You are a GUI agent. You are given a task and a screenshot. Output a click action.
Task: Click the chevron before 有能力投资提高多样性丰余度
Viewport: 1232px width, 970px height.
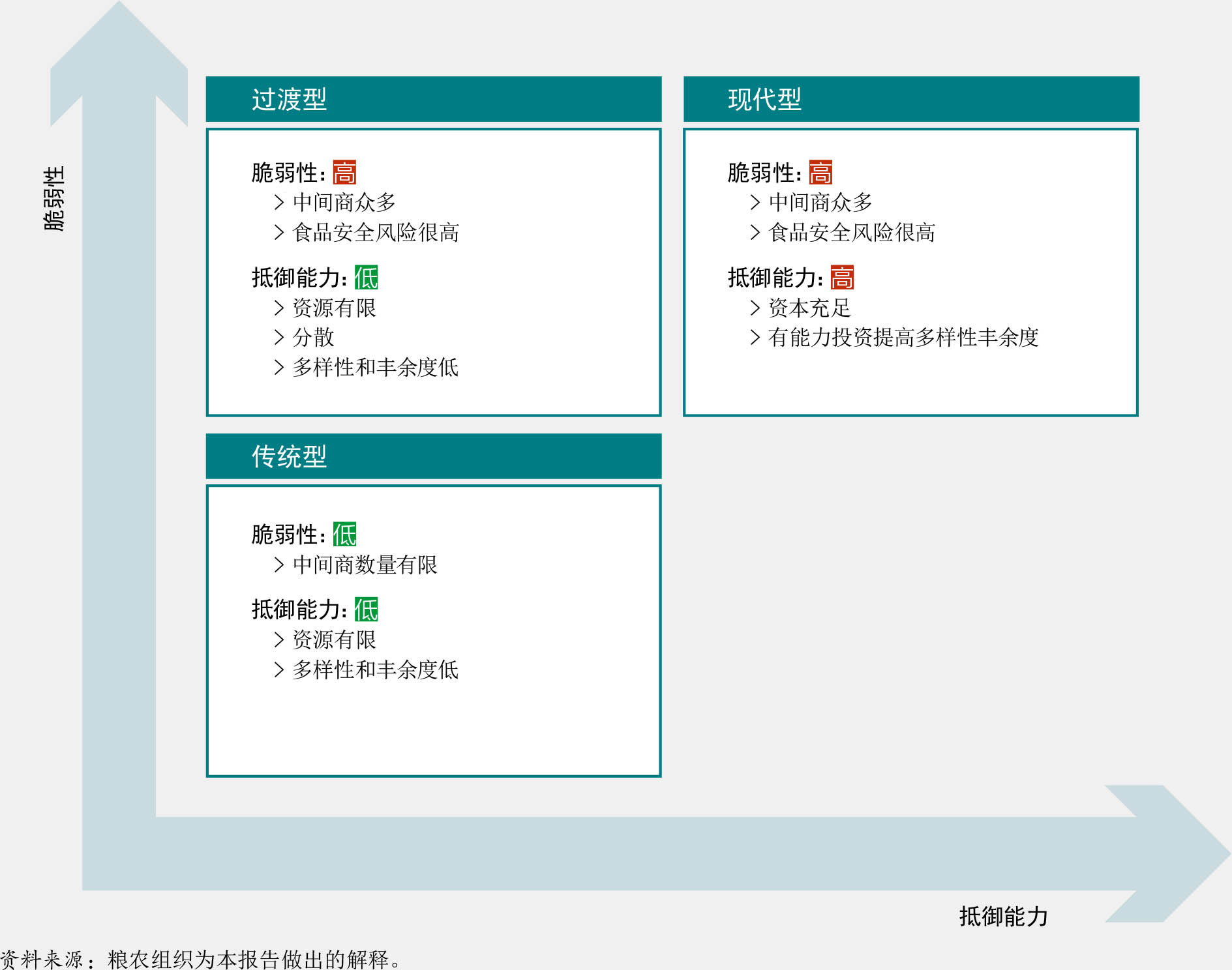pyautogui.click(x=755, y=337)
